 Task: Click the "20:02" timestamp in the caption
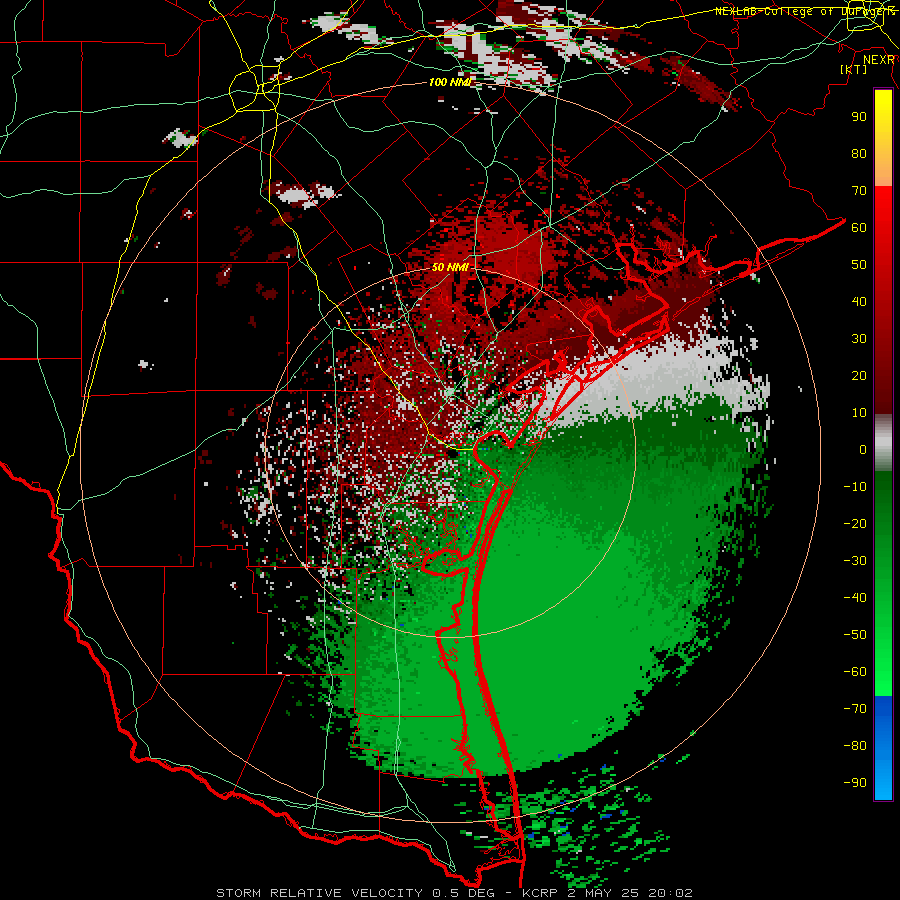click(x=670, y=893)
